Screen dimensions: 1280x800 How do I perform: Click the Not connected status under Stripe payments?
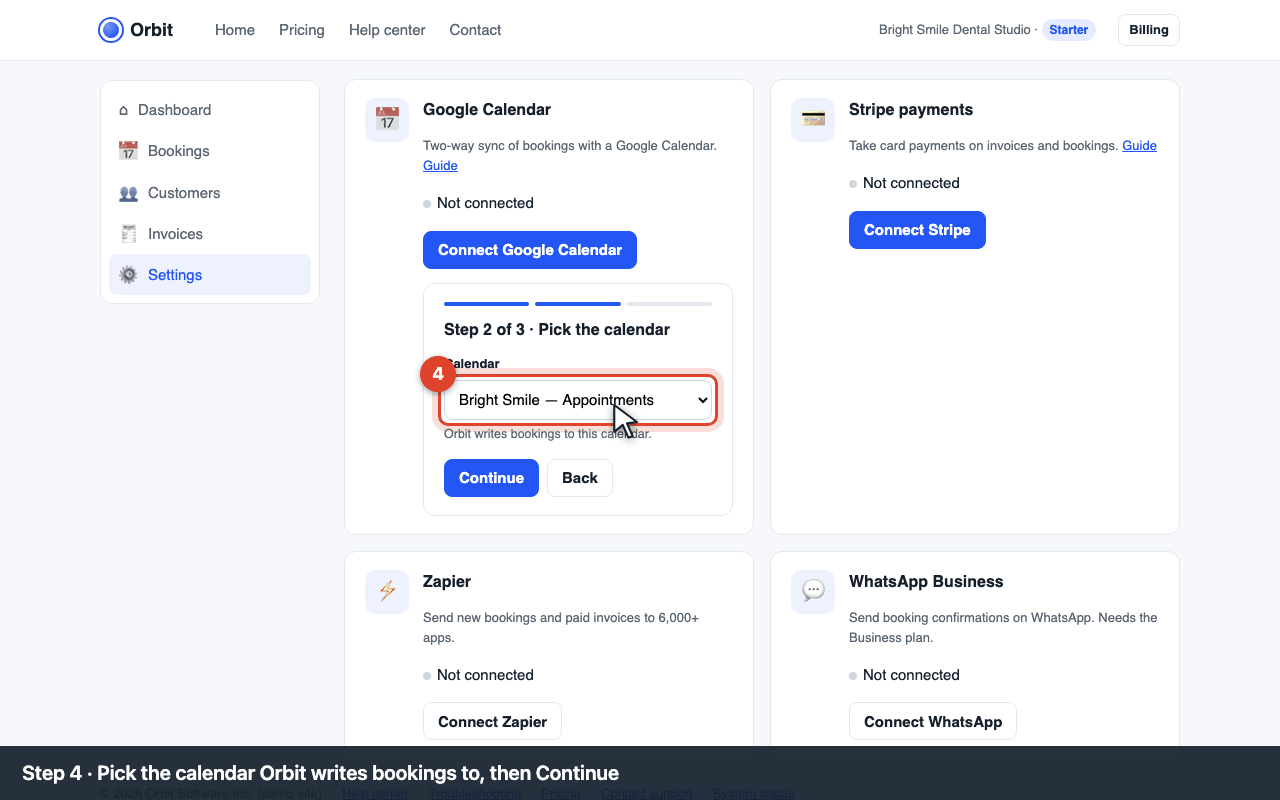(x=905, y=183)
